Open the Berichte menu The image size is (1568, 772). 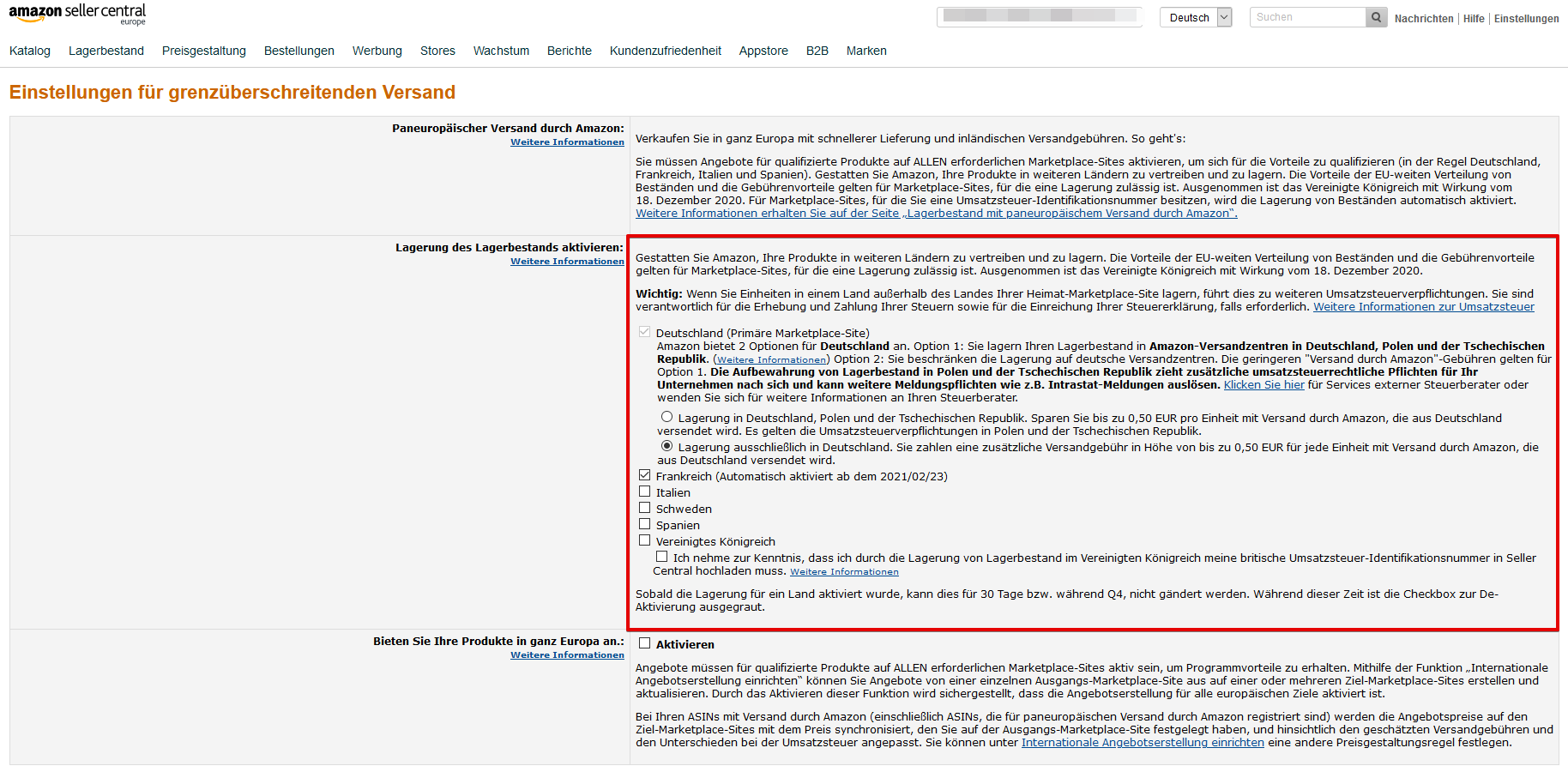pyautogui.click(x=569, y=51)
